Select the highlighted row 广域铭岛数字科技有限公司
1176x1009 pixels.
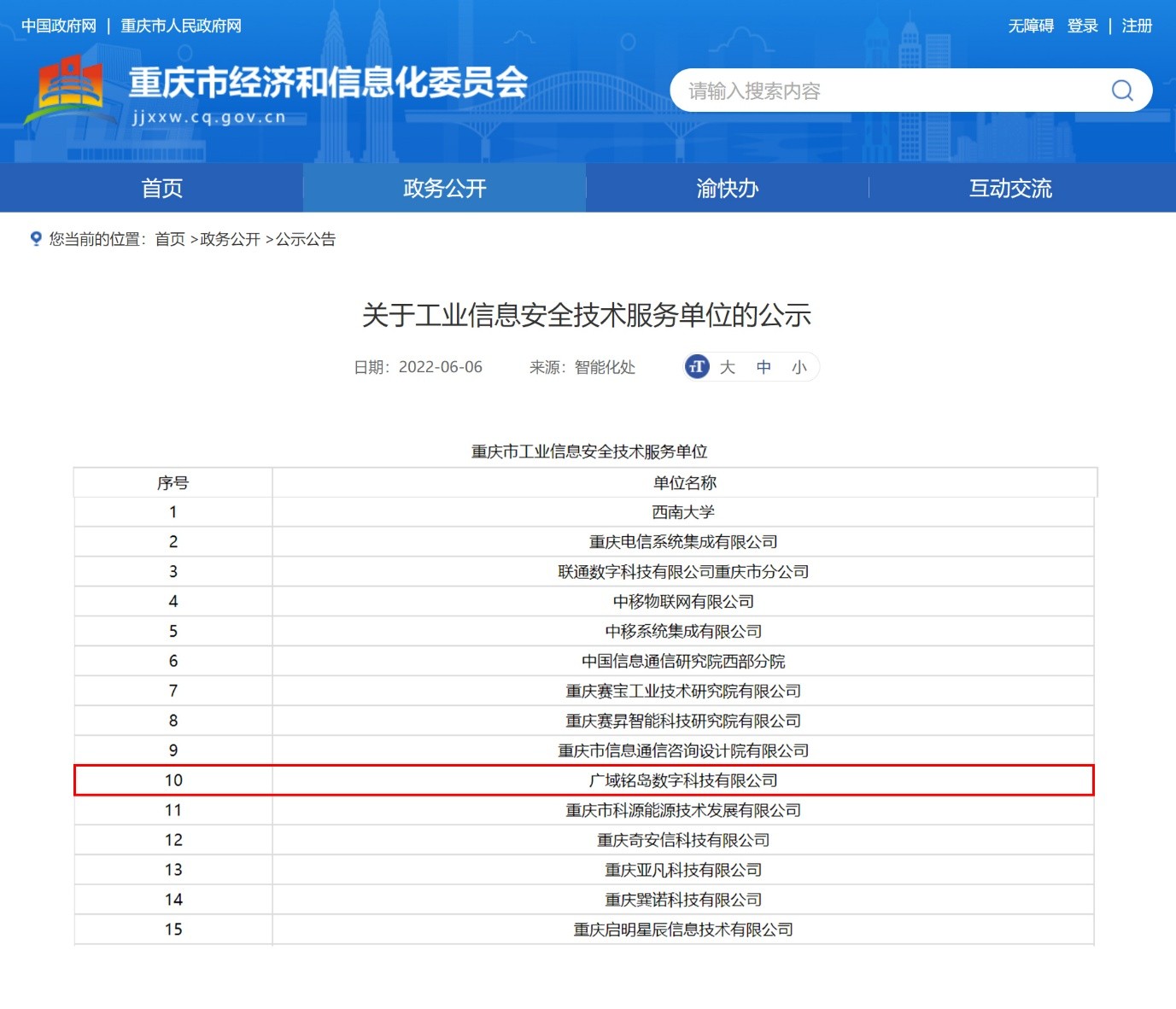click(682, 780)
